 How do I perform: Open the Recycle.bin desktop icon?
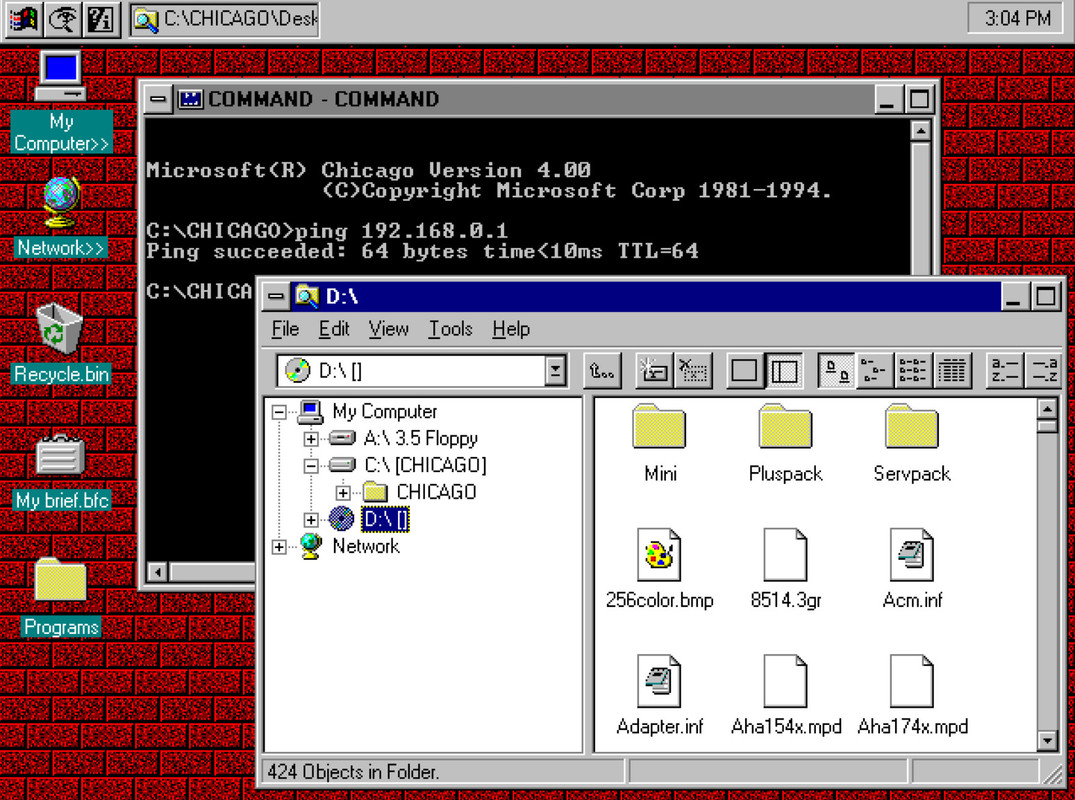[61, 343]
